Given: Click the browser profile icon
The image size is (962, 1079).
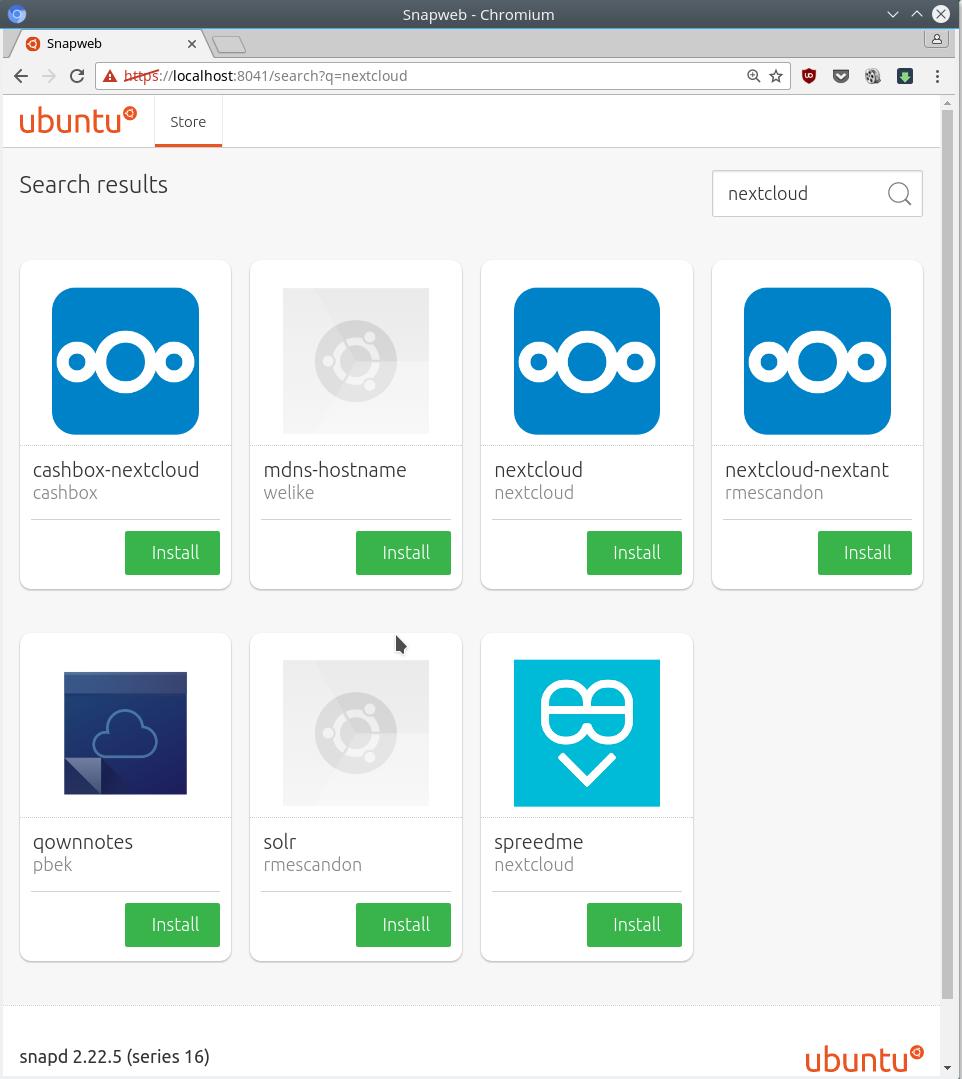Looking at the screenshot, I should 937,39.
